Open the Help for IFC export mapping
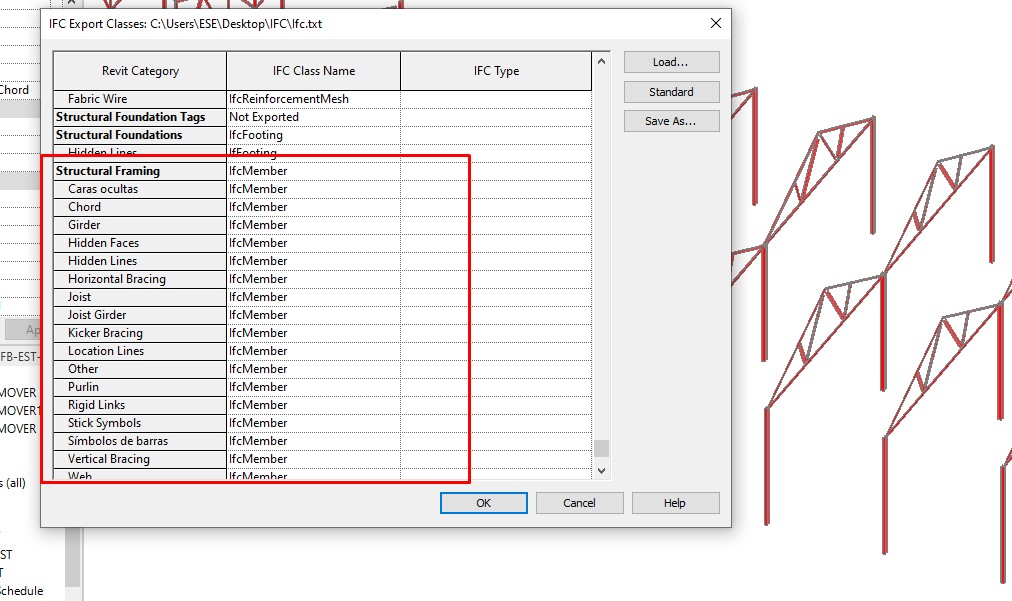Screen dimensions: 1012x601 675,502
